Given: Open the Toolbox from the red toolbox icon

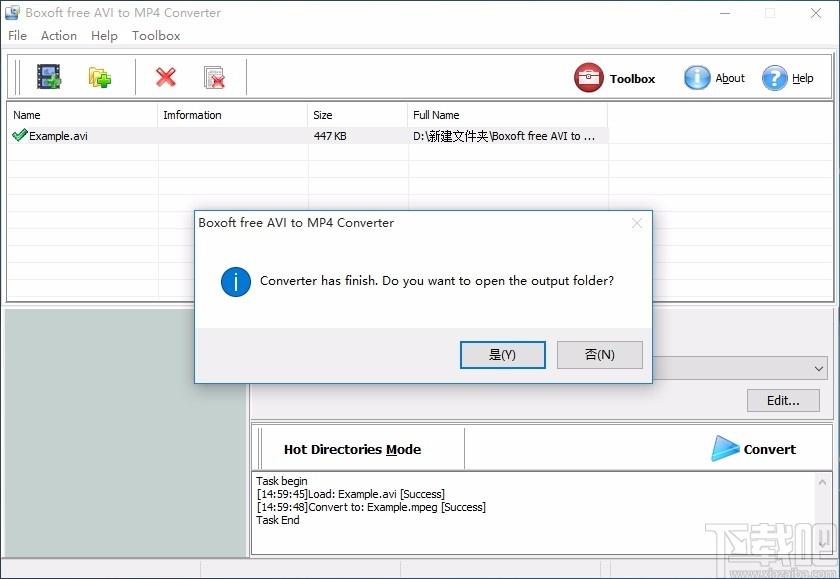Looking at the screenshot, I should tap(588, 78).
